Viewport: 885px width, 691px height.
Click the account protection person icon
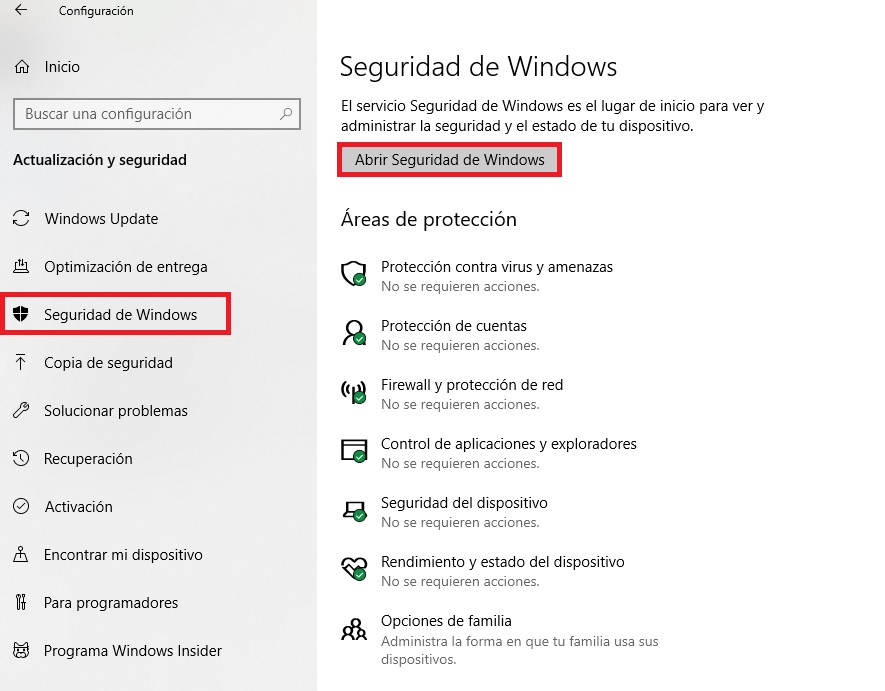(354, 333)
